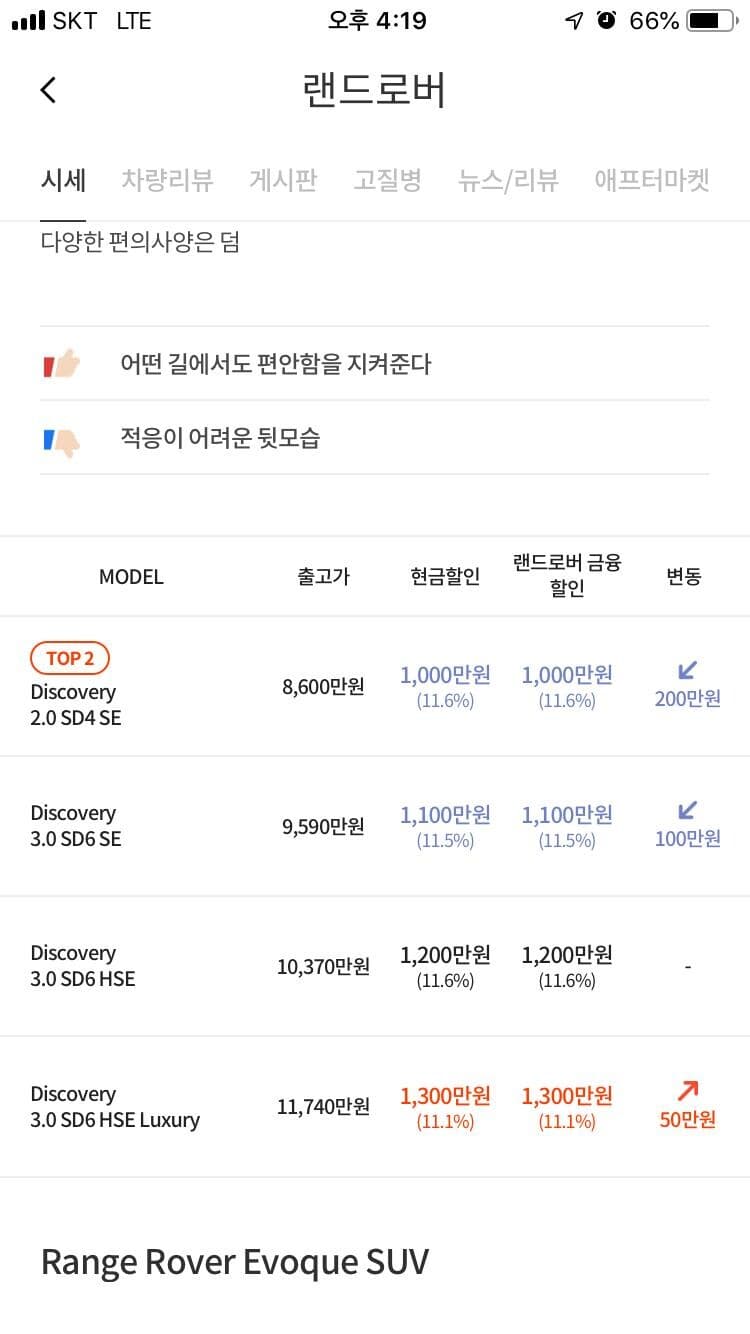Screen dimensions: 750x1334
Task: Click the orange upward arrow showing 50만원
Action: coord(687,1105)
